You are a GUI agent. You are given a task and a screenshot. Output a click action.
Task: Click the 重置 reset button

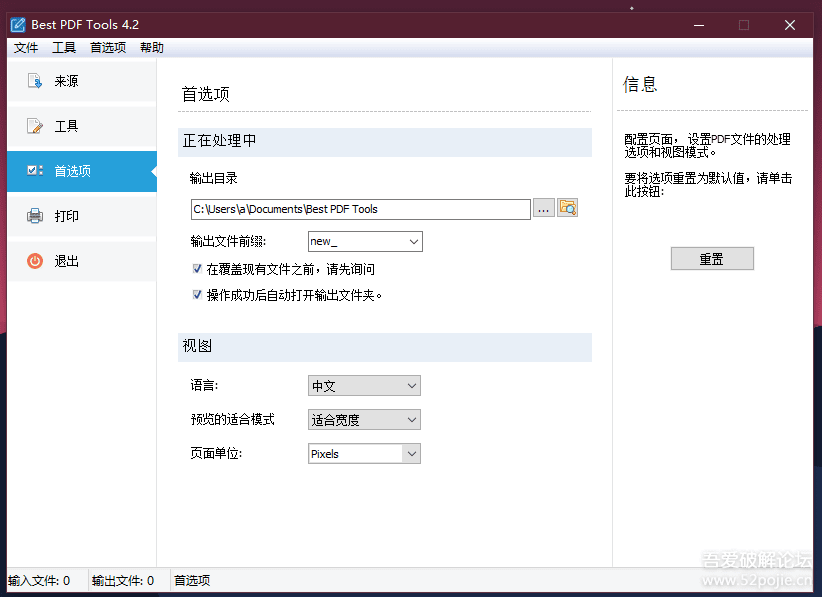711,259
